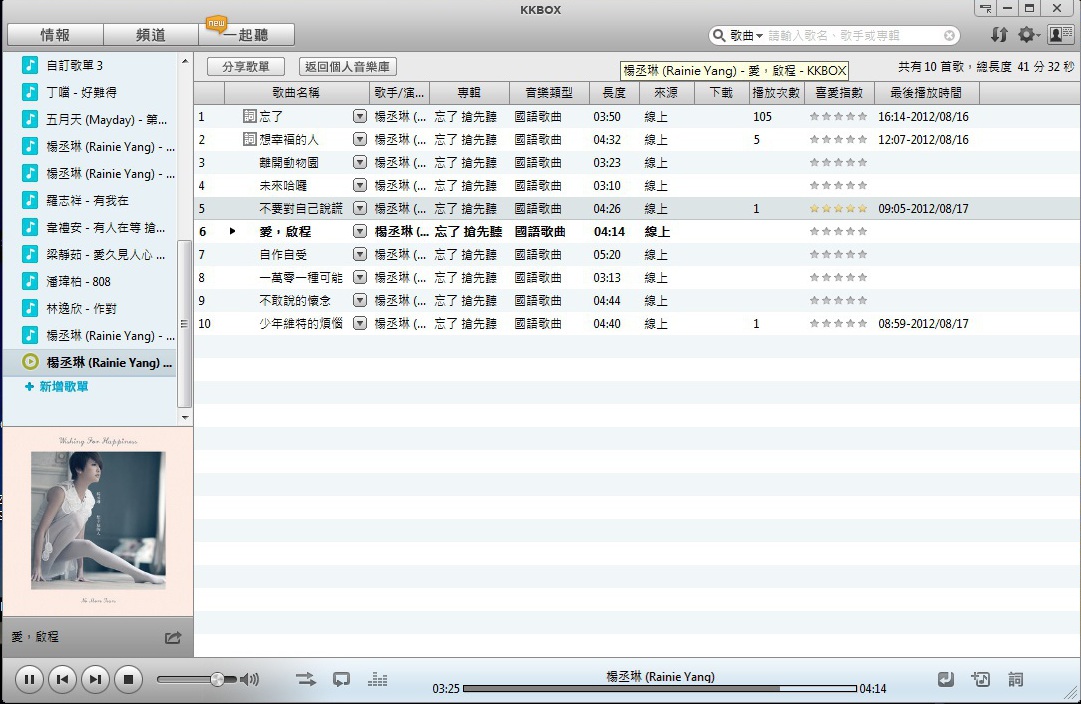Sort by the 長度 column header
The width and height of the screenshot is (1081, 704).
614,92
